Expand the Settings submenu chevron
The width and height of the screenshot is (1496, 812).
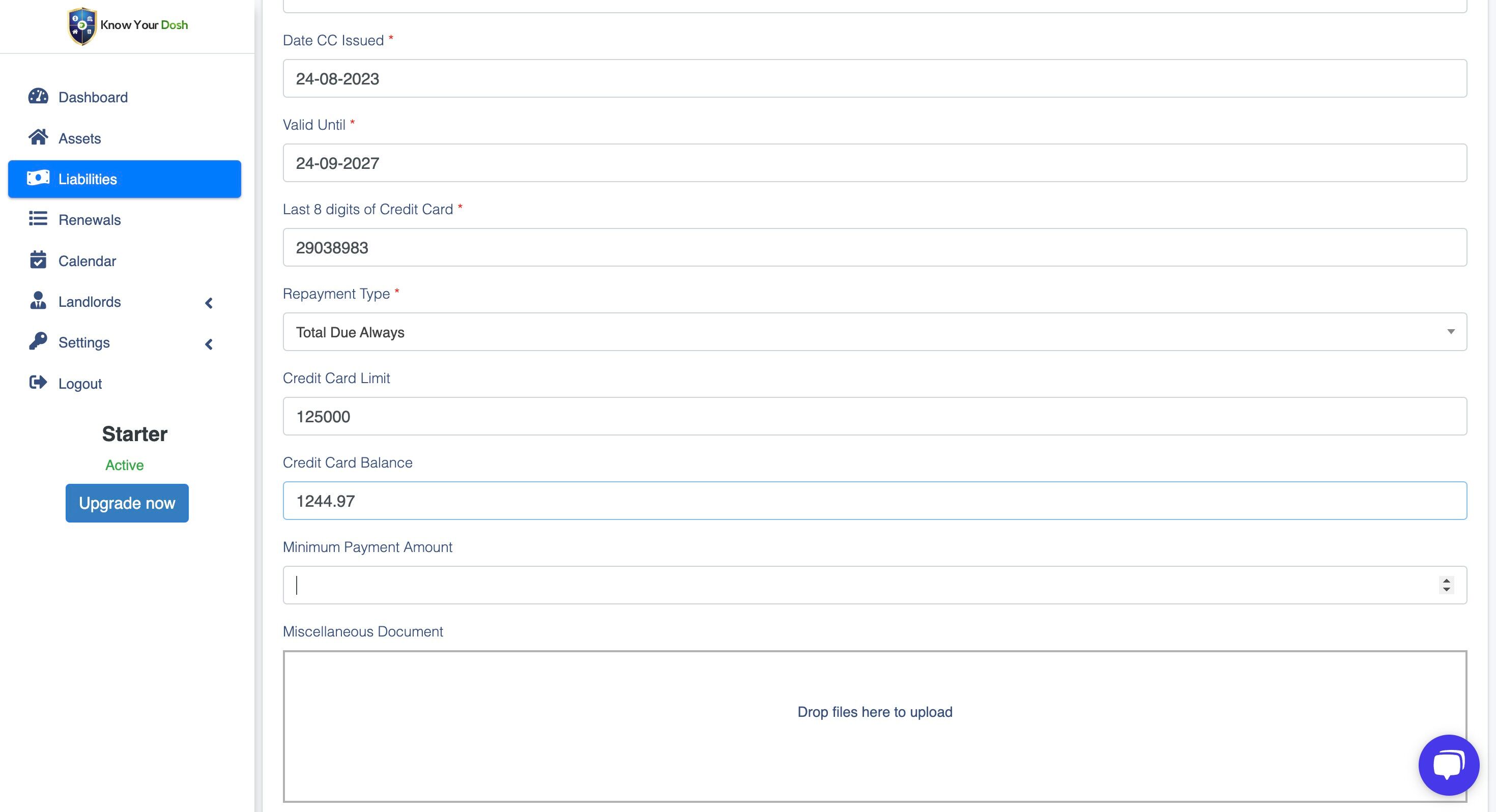(209, 344)
